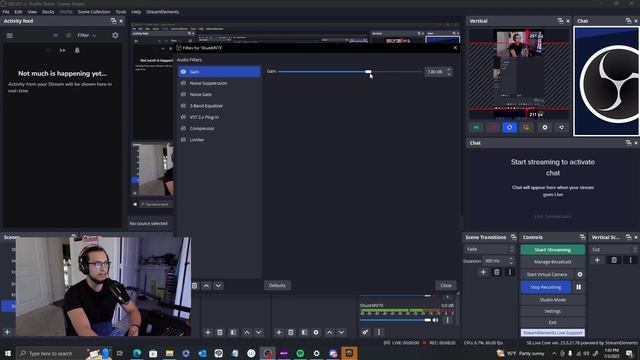Toggle visibility of the Gain filter
Screen dimensions: 640x360
tap(183, 72)
